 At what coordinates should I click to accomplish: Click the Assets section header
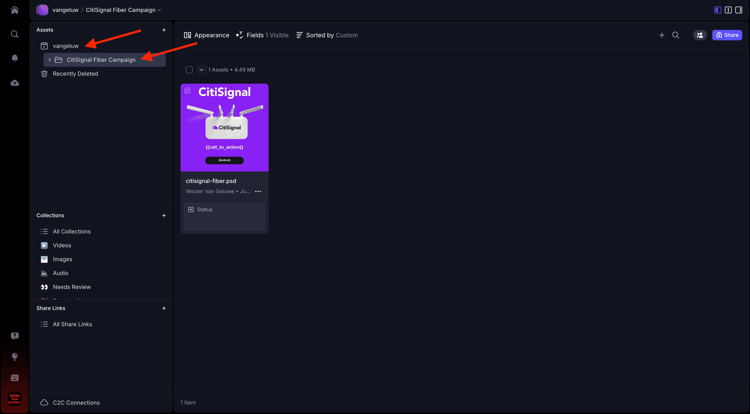pos(45,30)
